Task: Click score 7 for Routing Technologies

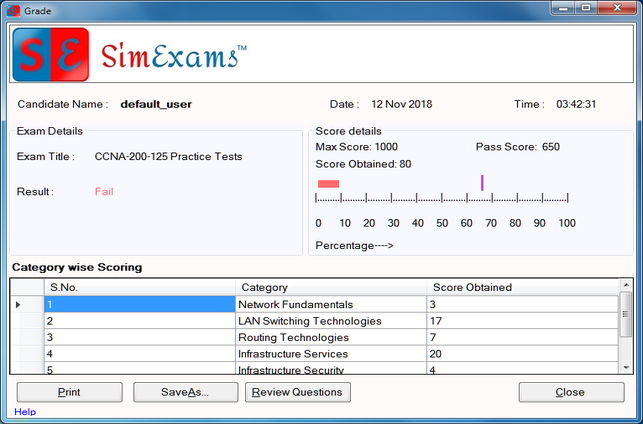Action: tap(522, 337)
